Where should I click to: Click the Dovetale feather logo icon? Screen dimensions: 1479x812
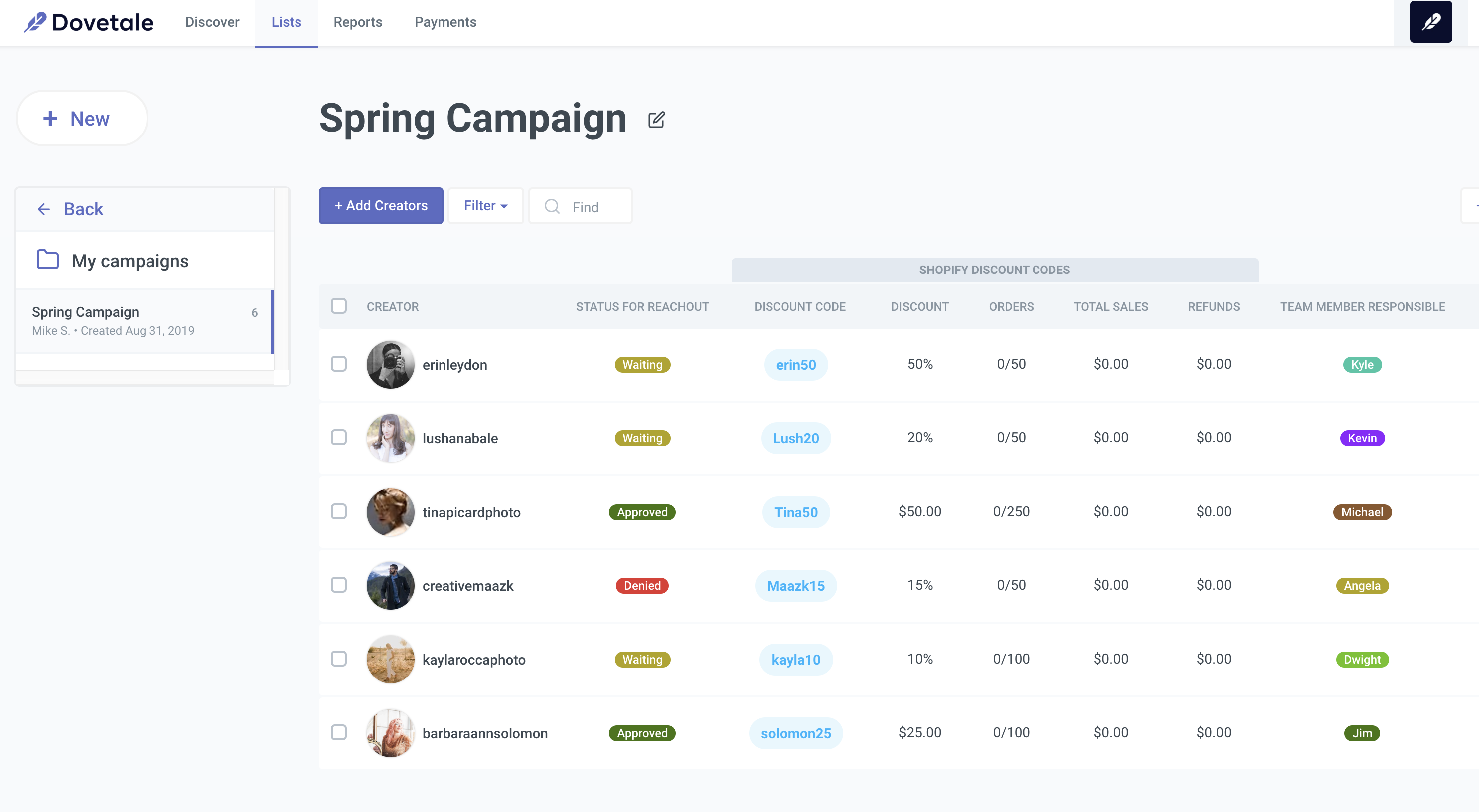(x=35, y=22)
